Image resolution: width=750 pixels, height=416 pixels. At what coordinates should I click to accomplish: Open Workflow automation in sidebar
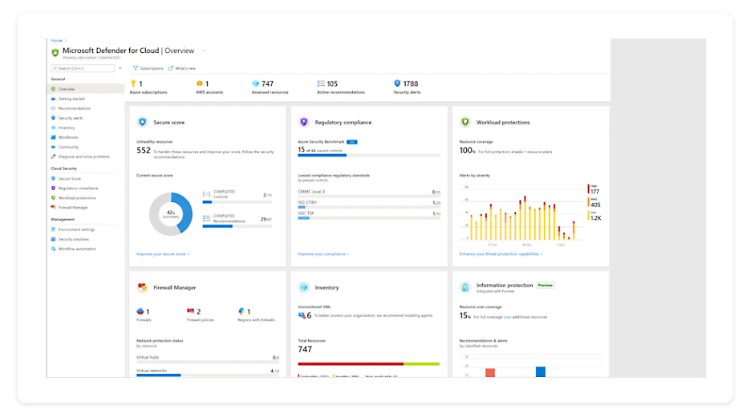(x=78, y=249)
